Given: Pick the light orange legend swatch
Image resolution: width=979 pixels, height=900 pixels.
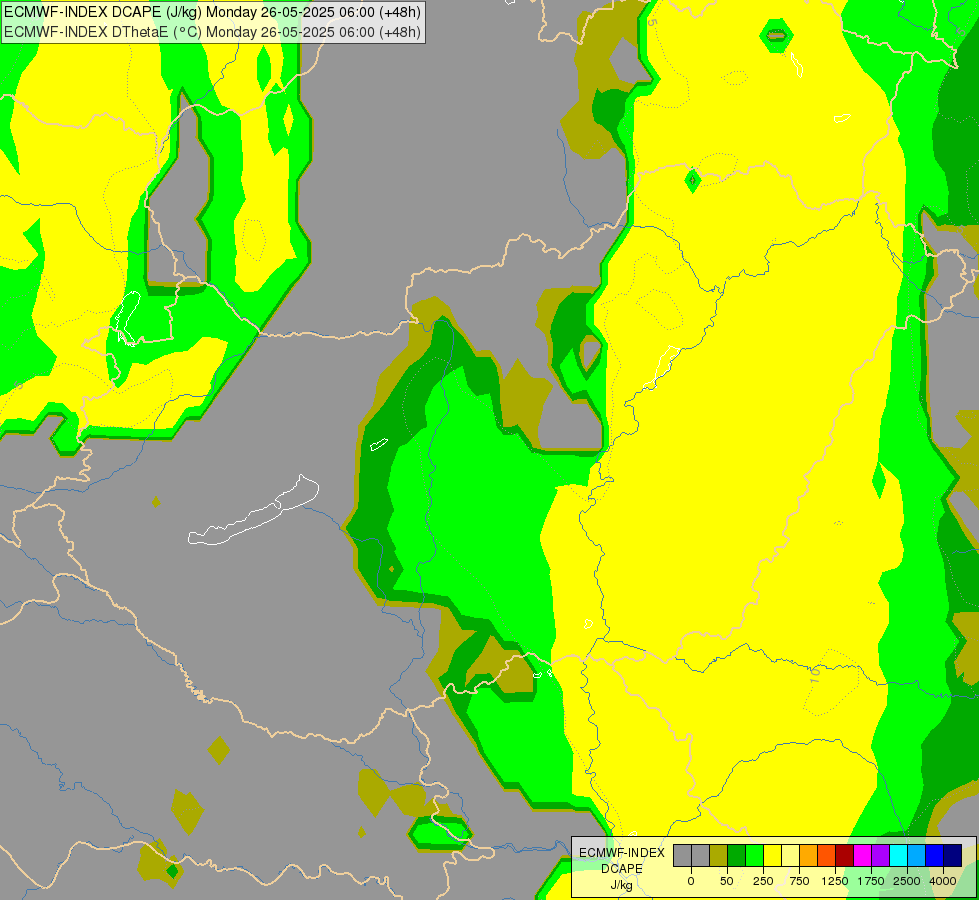Looking at the screenshot, I should (809, 855).
